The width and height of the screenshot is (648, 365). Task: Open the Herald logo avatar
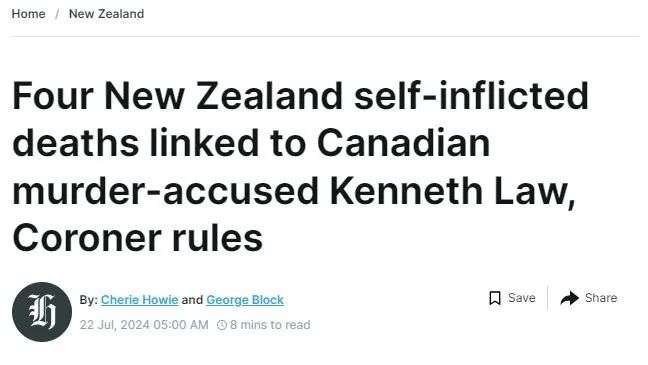tap(42, 312)
